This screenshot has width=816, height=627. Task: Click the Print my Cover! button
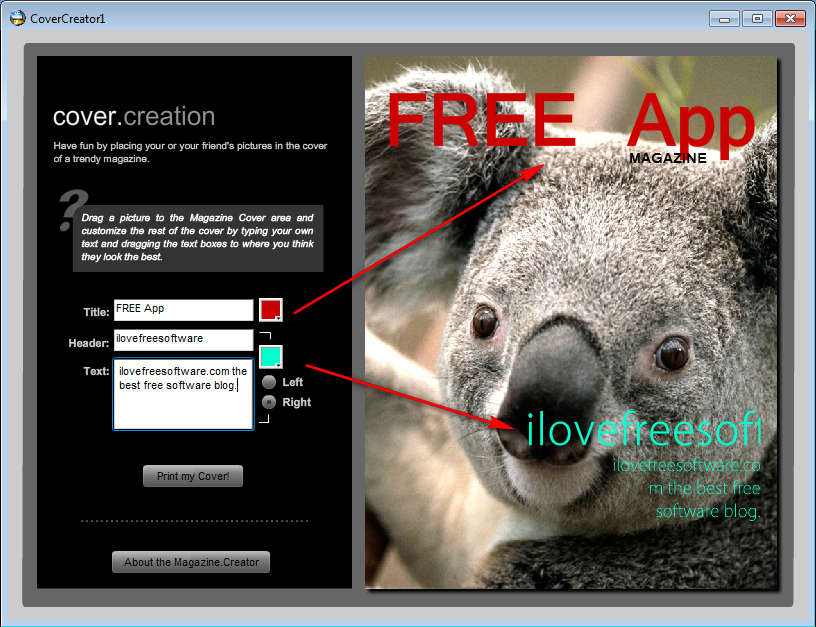pos(193,476)
